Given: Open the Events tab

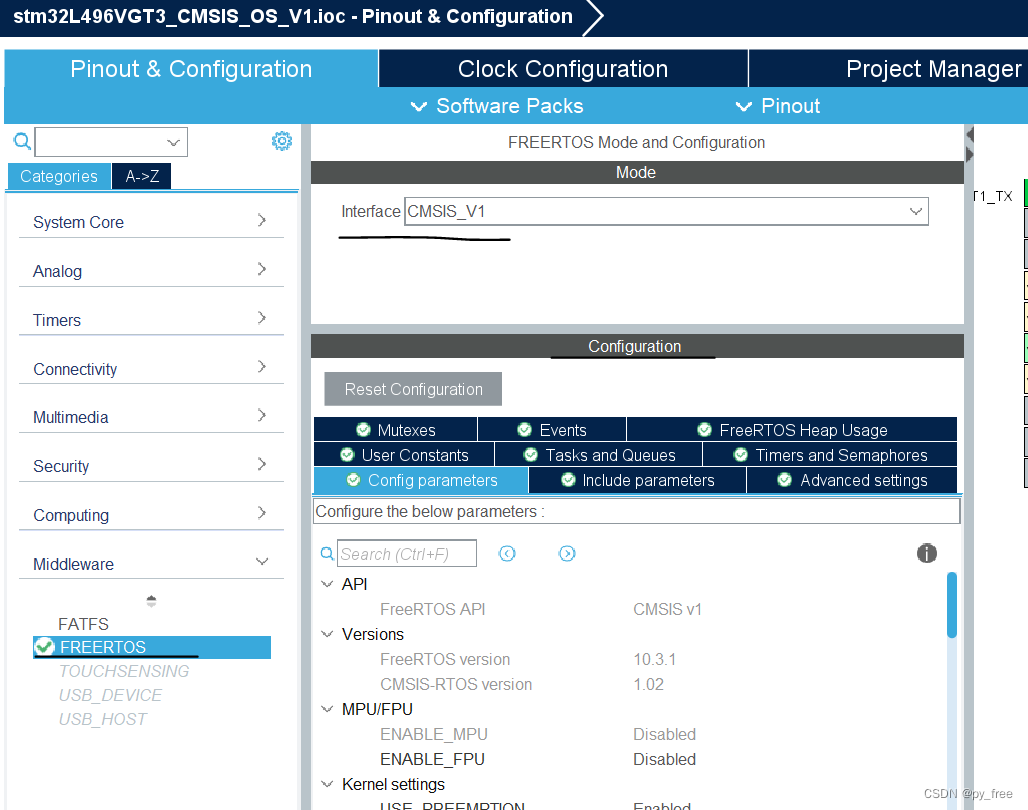Looking at the screenshot, I should click(x=552, y=430).
